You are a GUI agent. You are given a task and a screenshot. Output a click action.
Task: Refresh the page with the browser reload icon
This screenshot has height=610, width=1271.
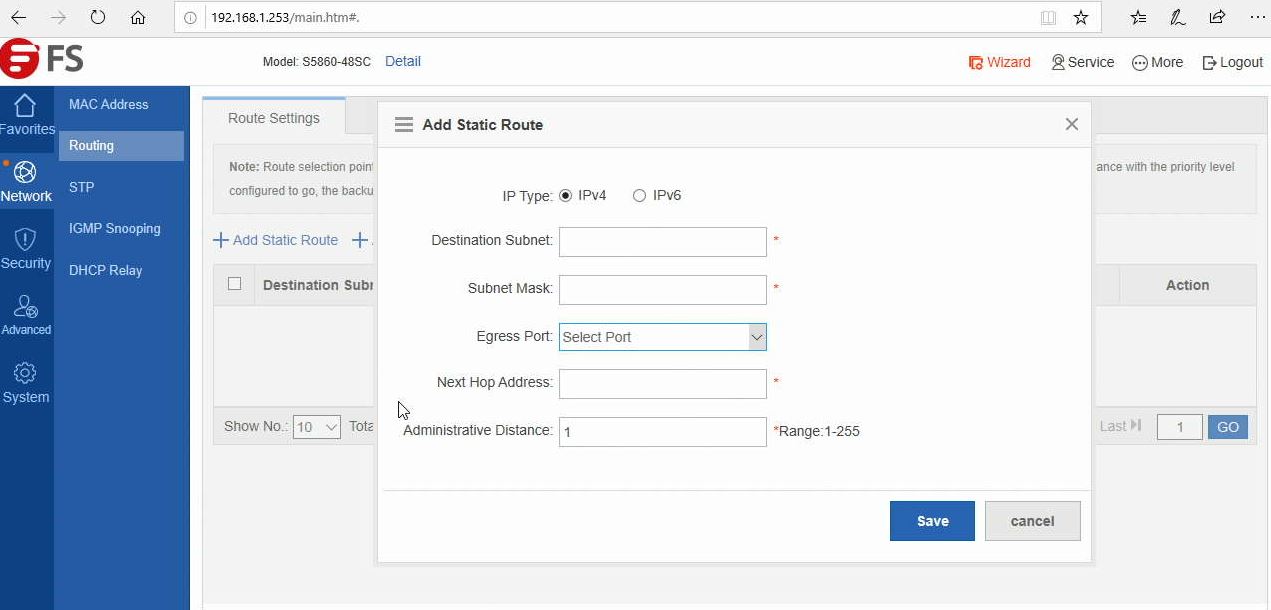point(97,17)
